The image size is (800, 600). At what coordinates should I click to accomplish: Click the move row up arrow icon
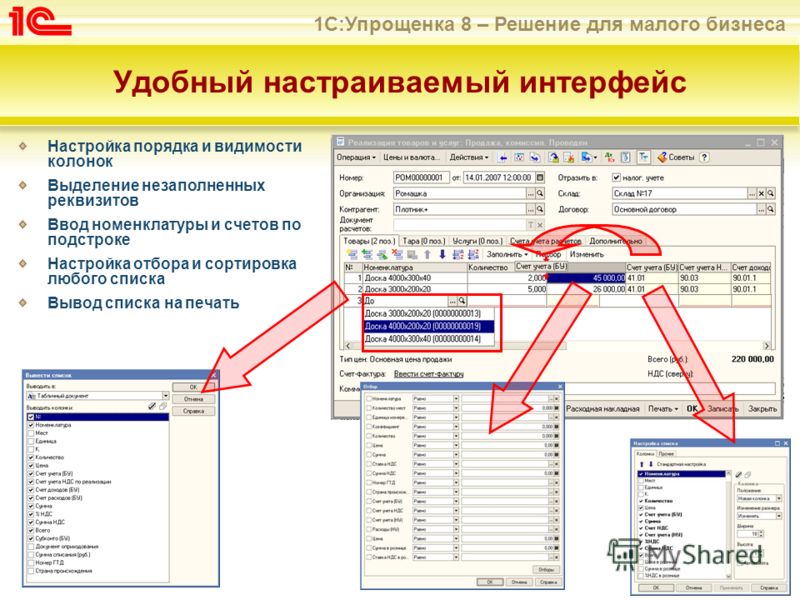[x=427, y=254]
